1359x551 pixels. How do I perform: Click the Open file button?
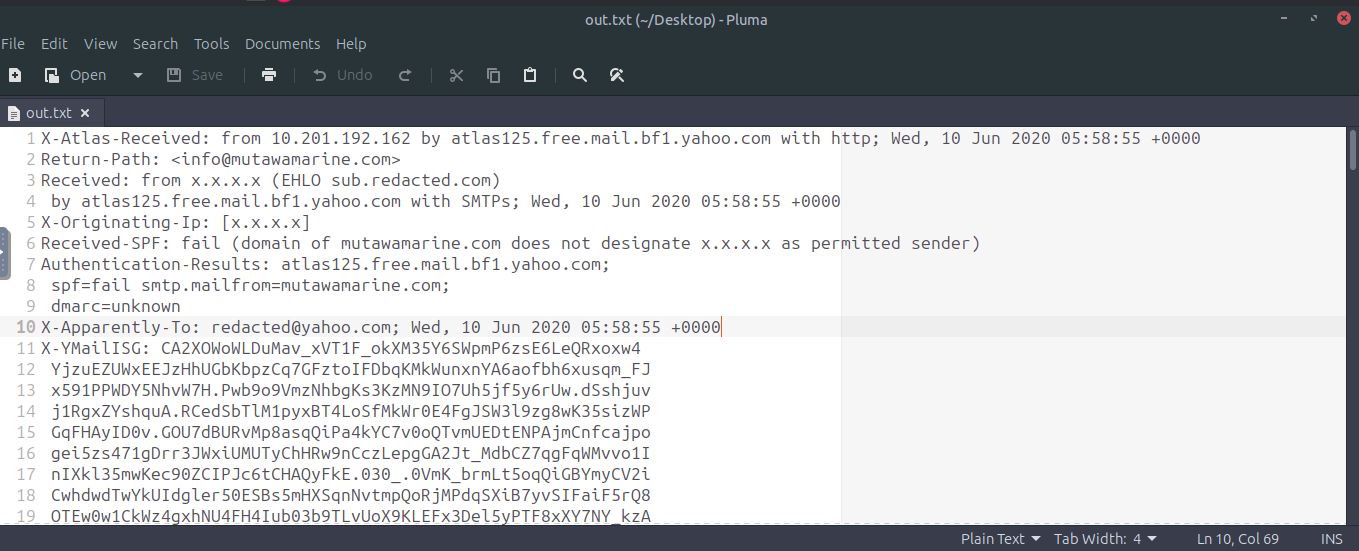coord(76,75)
